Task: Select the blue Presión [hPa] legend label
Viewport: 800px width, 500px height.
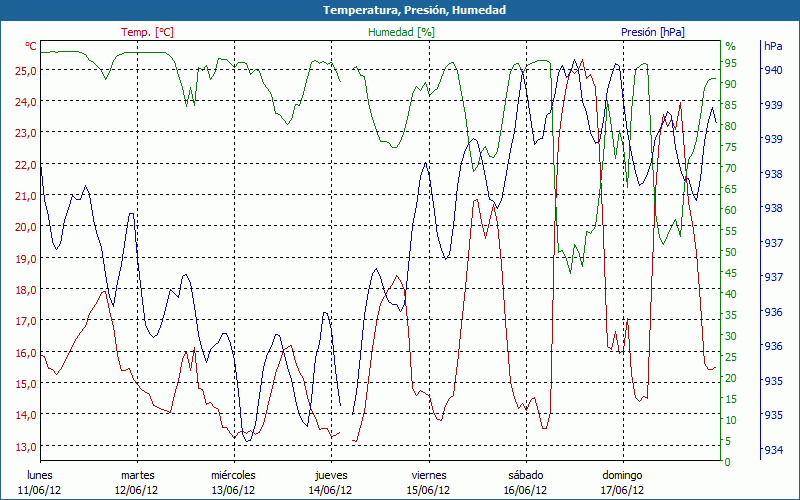Action: (652, 32)
